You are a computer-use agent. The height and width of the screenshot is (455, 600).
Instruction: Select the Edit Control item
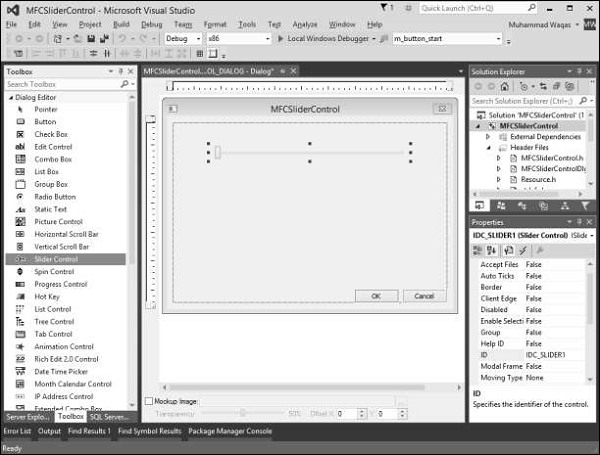[53, 147]
